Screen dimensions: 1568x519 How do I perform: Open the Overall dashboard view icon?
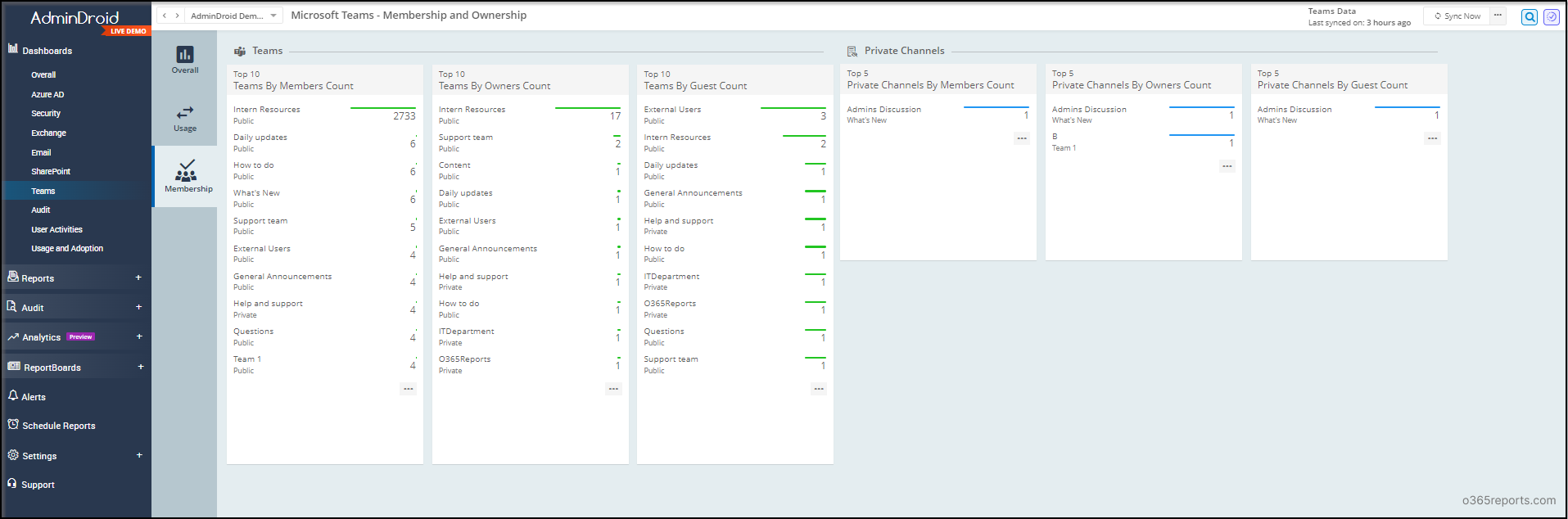[185, 54]
